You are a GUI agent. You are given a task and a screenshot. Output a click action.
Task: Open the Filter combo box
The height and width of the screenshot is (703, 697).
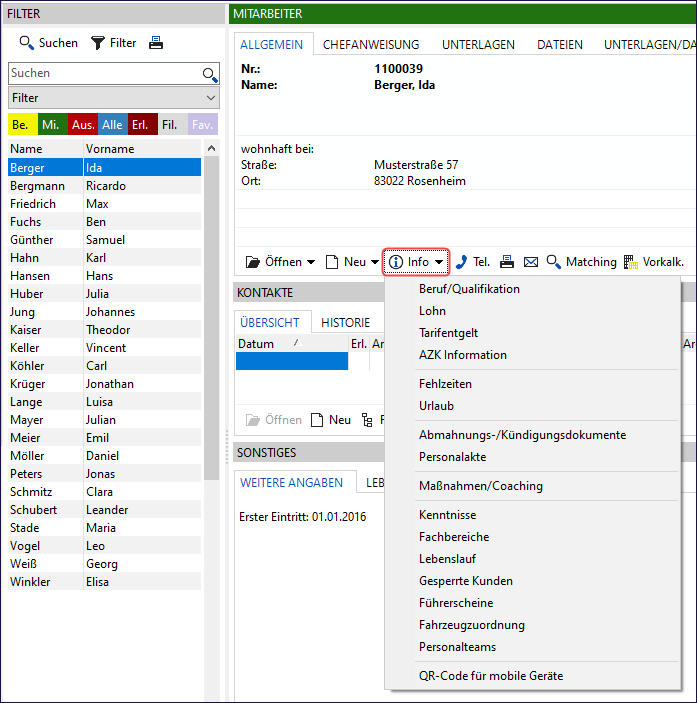[114, 98]
